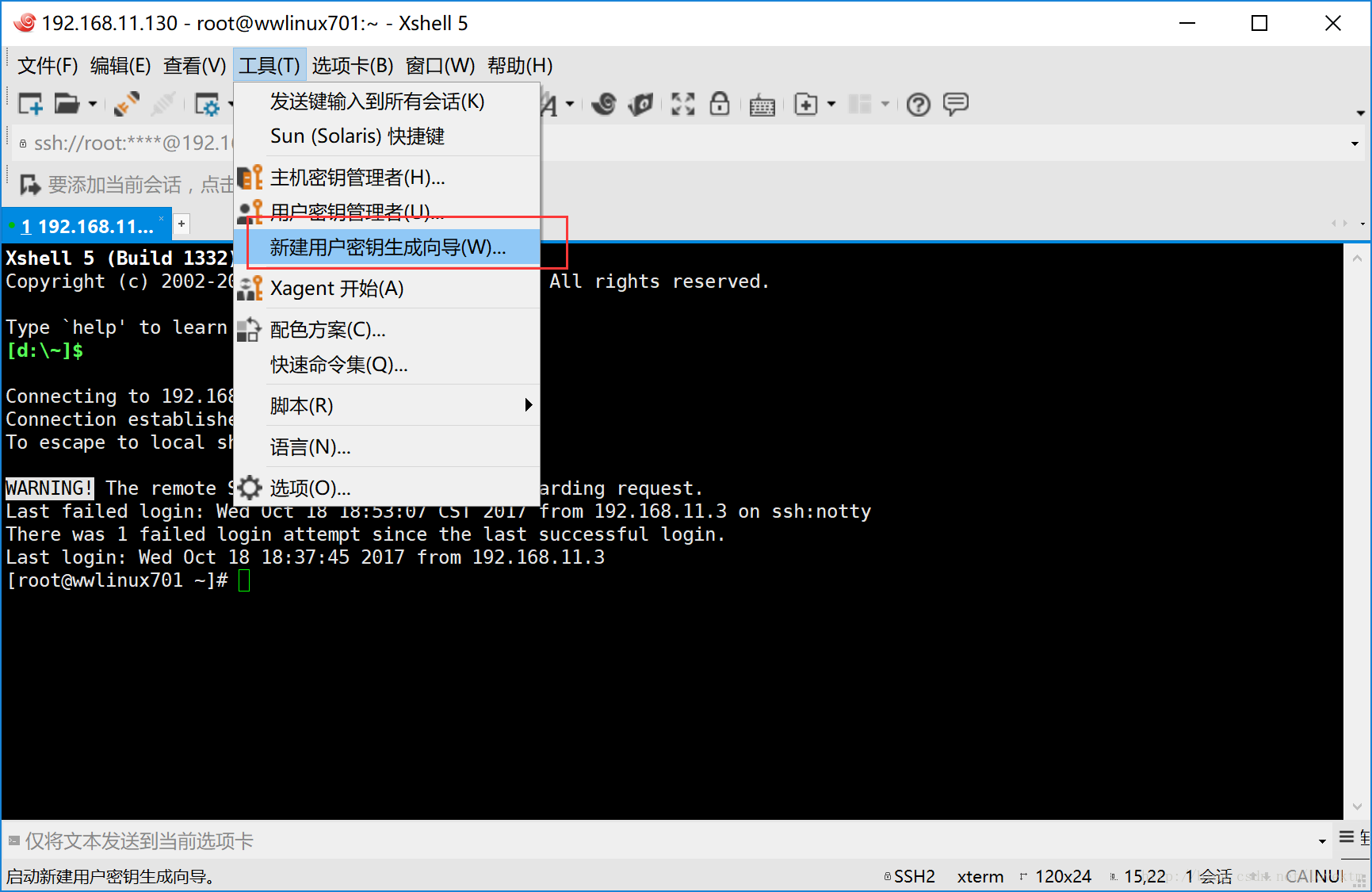Click the 配色方案 palette icon

click(249, 330)
